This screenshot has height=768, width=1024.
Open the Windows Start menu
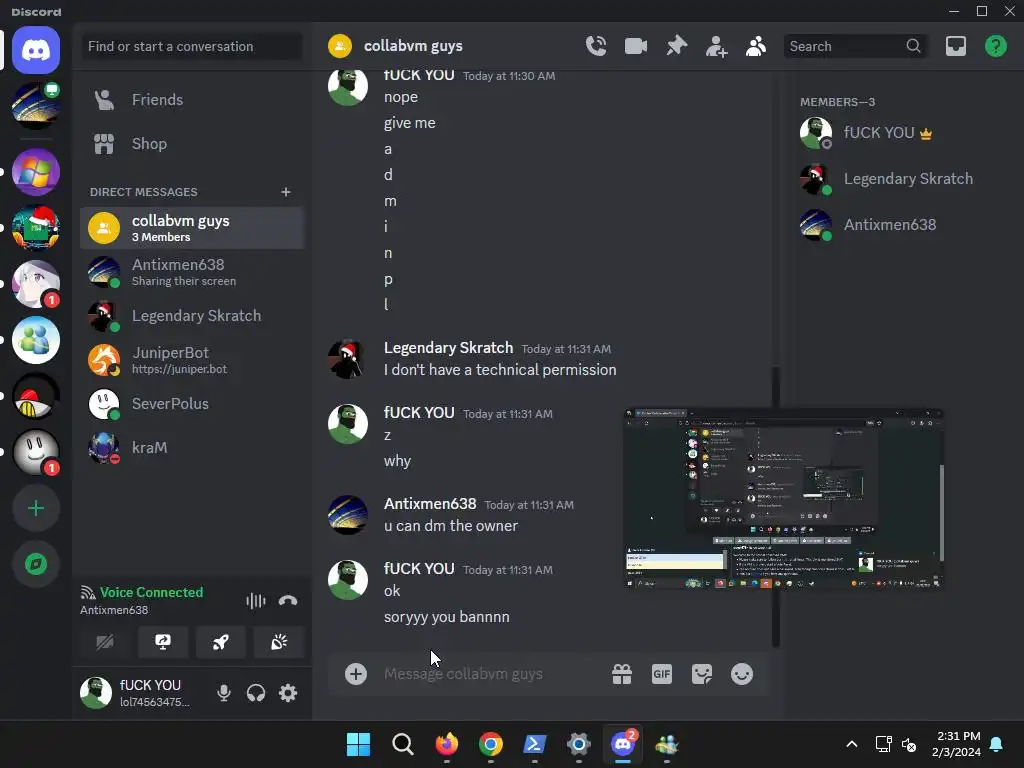pyautogui.click(x=358, y=744)
